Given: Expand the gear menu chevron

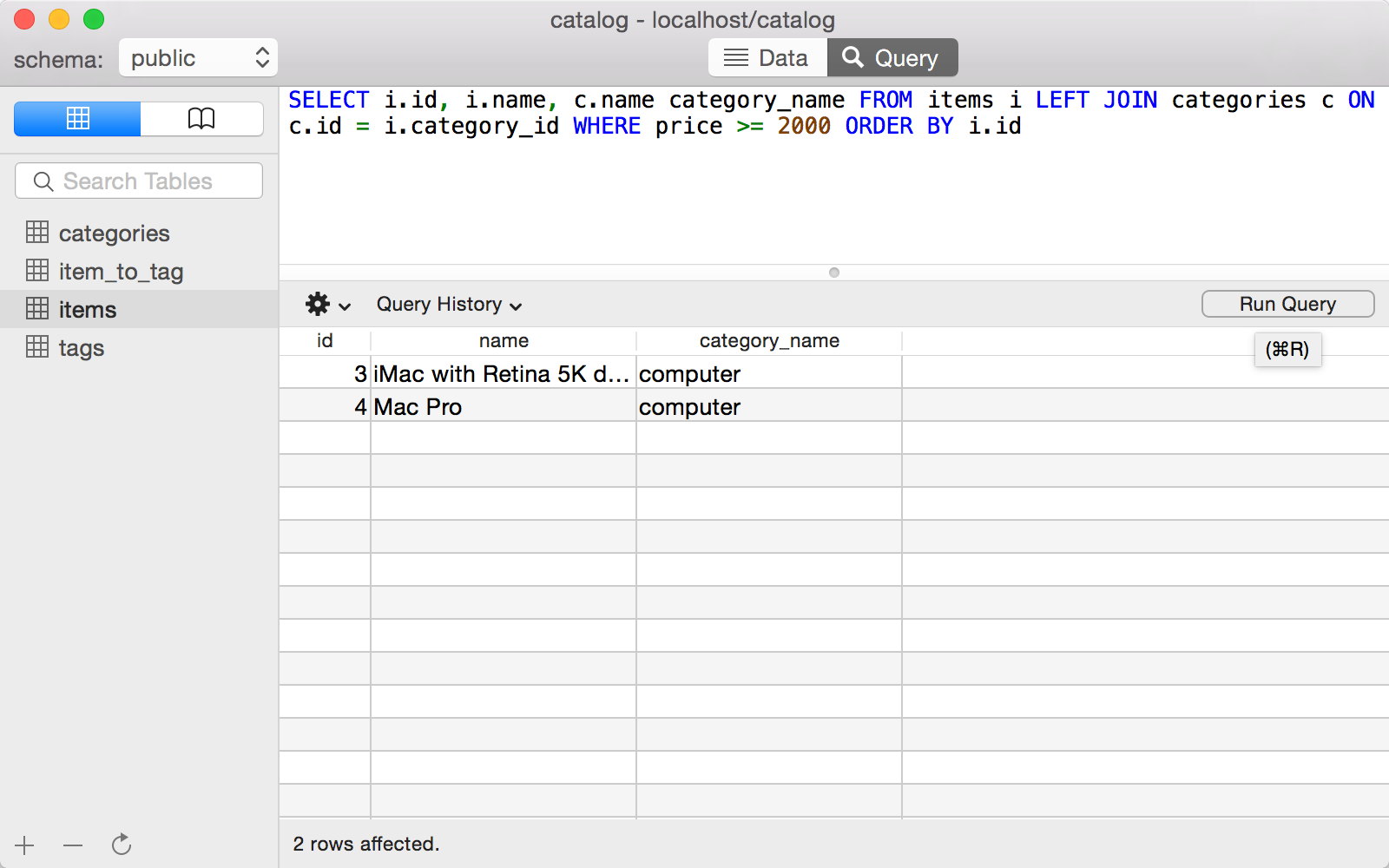Looking at the screenshot, I should point(346,306).
